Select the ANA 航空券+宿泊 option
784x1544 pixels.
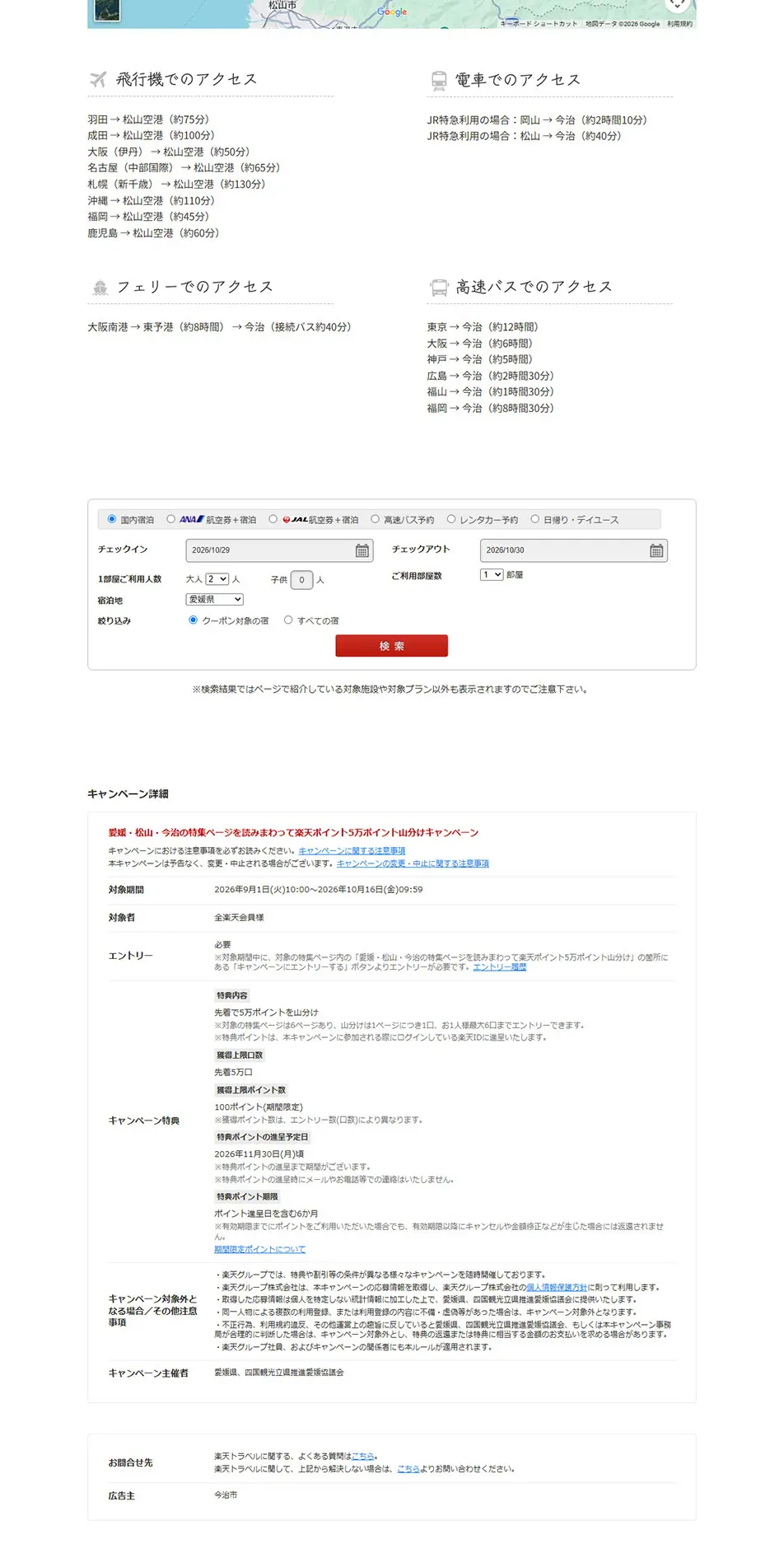(170, 519)
